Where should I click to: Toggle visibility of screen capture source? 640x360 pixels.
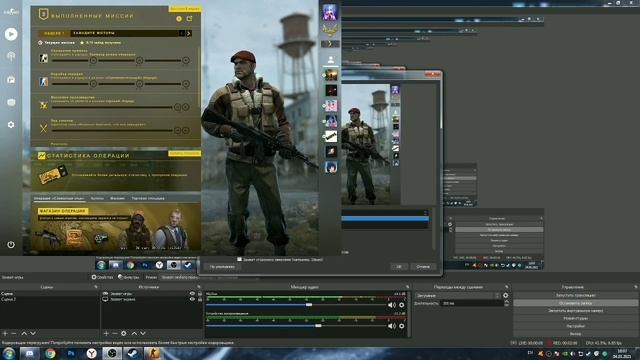192,299
